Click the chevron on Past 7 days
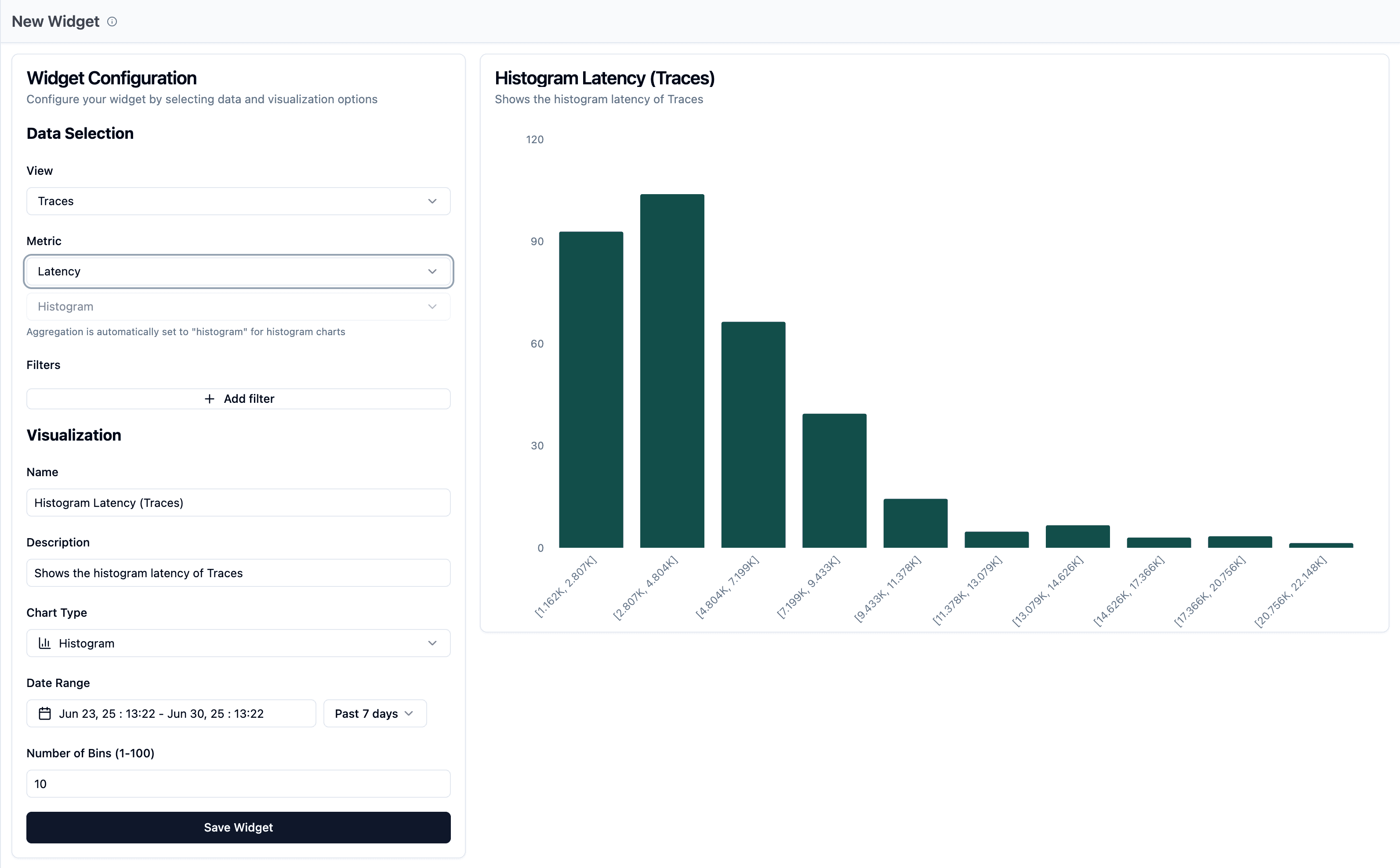 (x=409, y=713)
